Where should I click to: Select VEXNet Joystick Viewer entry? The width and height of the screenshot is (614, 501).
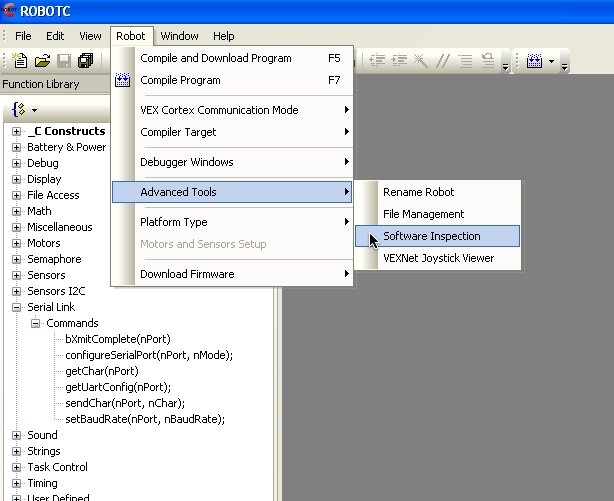tap(437, 258)
